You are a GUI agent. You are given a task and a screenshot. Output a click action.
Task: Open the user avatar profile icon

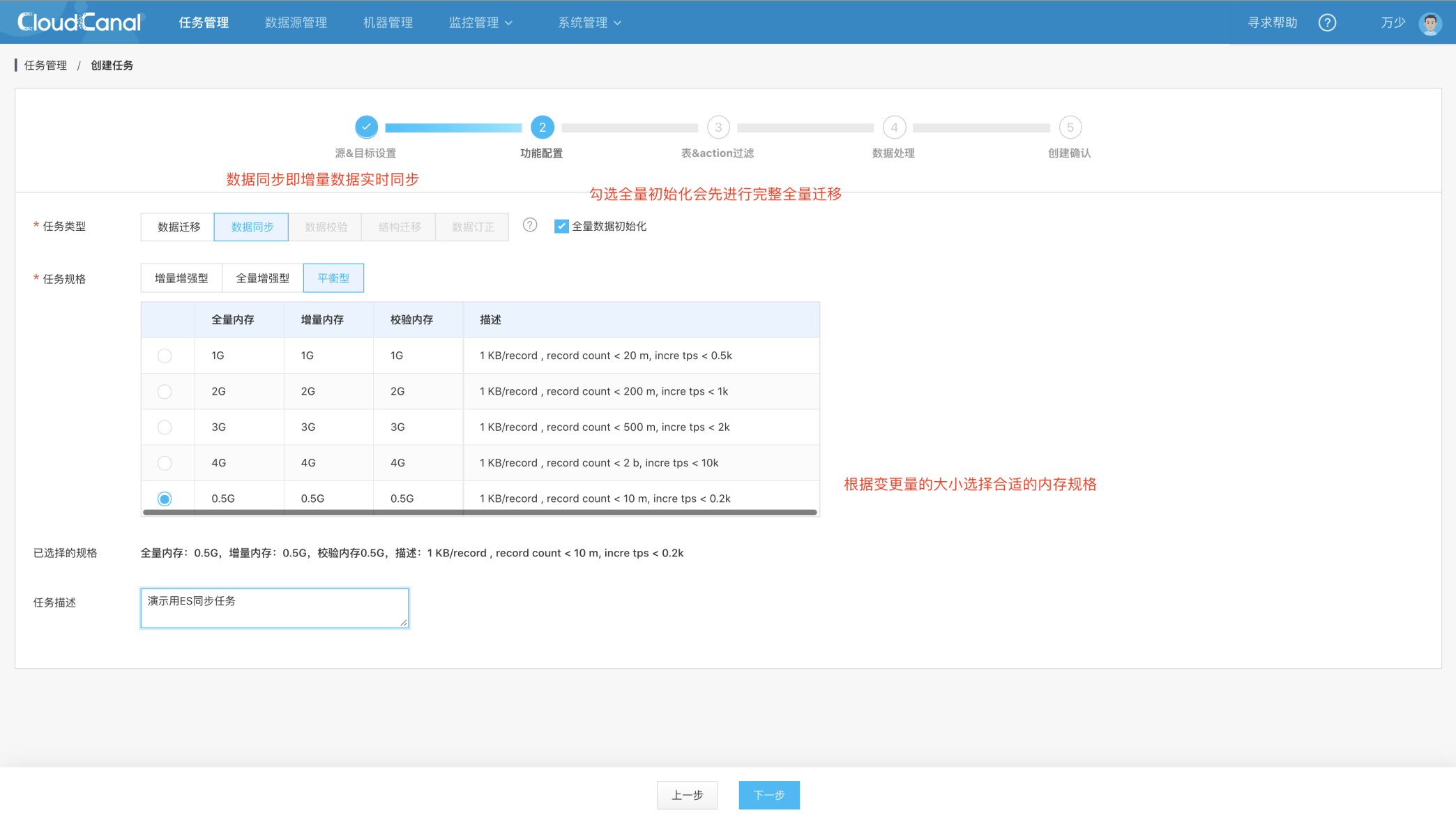click(x=1430, y=23)
